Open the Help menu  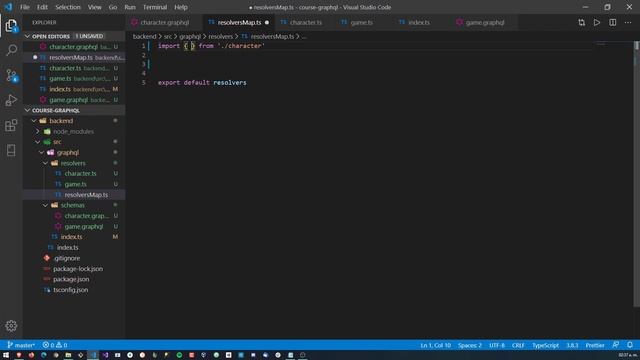[x=181, y=7]
